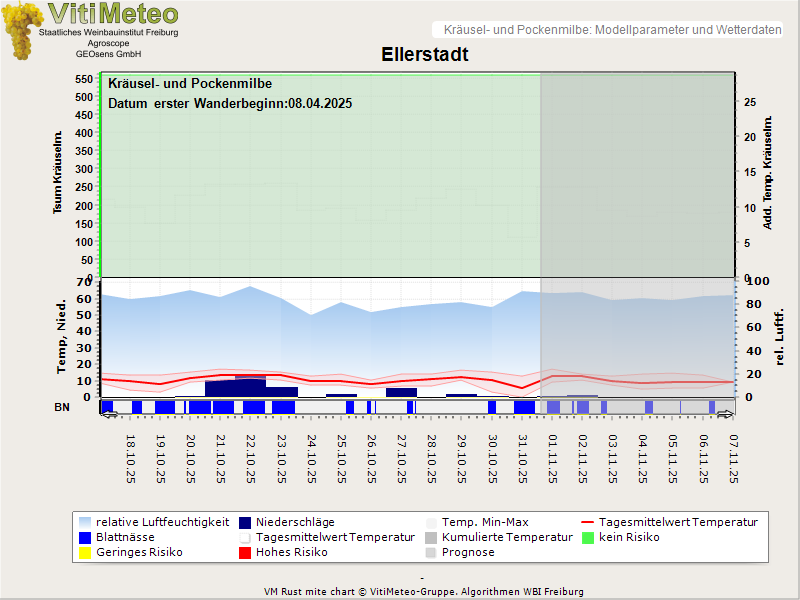Image resolution: width=800 pixels, height=600 pixels.
Task: Click the VitiMeteo title text
Action: pos(113,14)
